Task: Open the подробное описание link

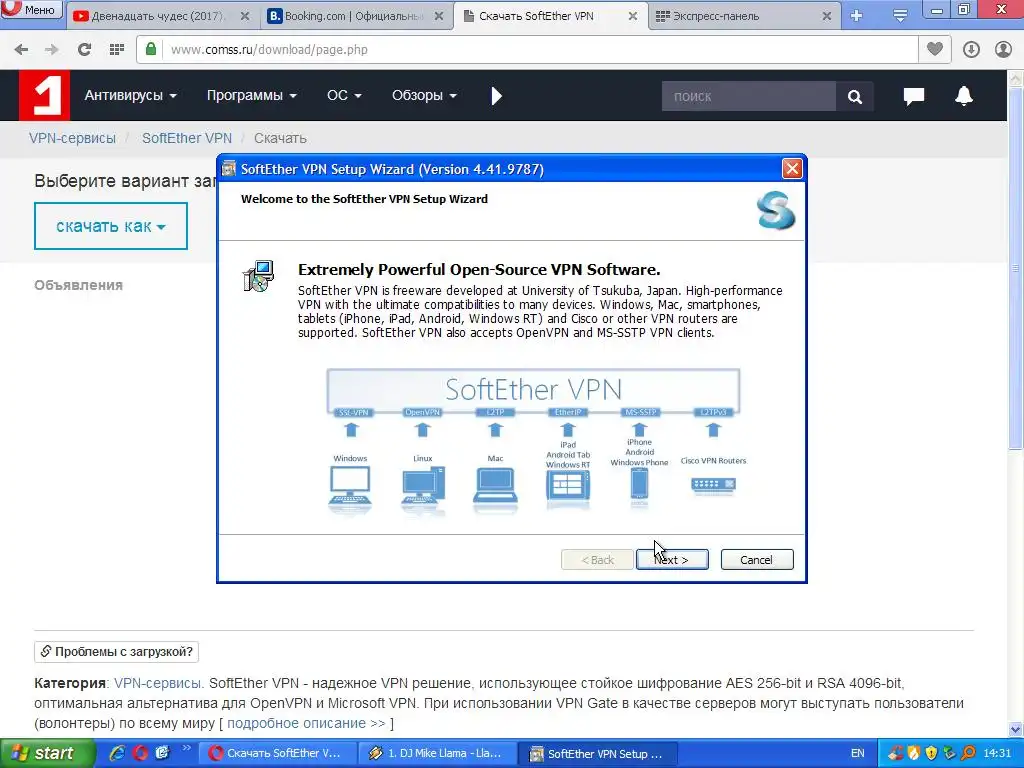Action: point(306,724)
